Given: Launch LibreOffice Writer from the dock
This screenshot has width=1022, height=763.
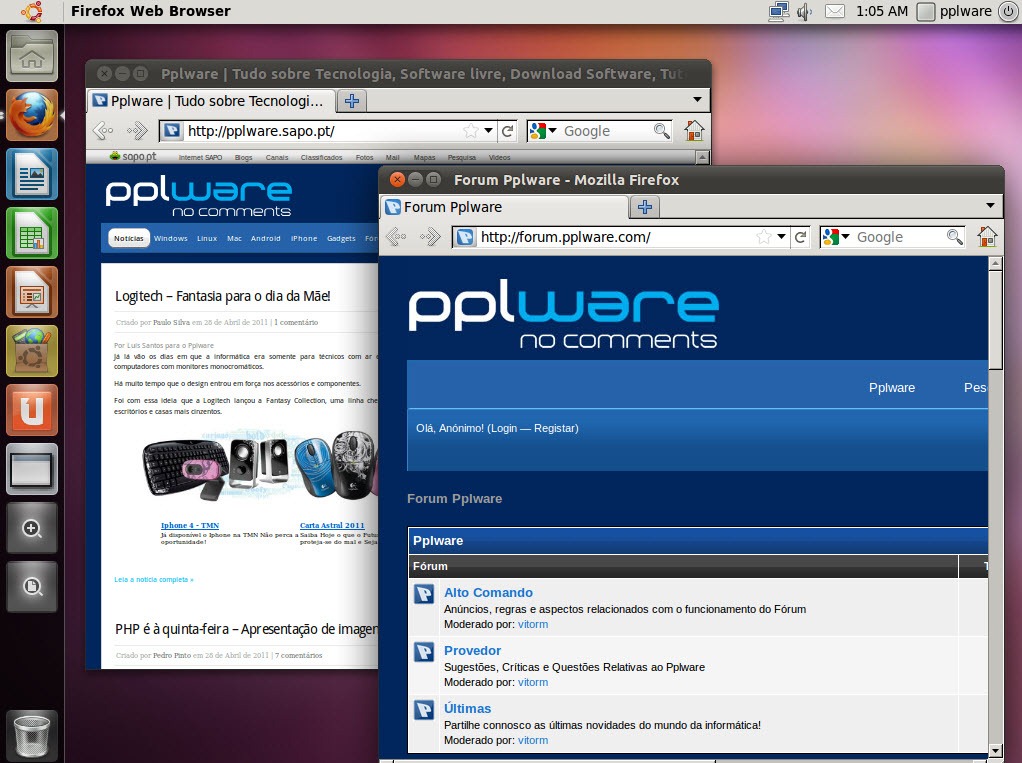Looking at the screenshot, I should [32, 174].
